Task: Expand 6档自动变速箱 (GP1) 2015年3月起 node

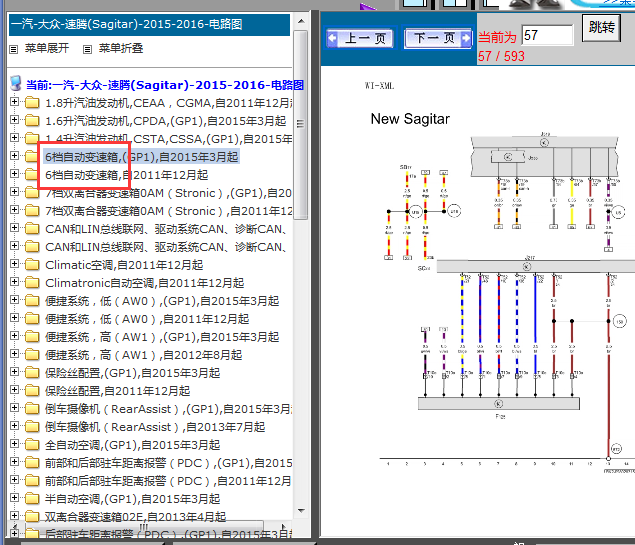Action: tap(15, 155)
